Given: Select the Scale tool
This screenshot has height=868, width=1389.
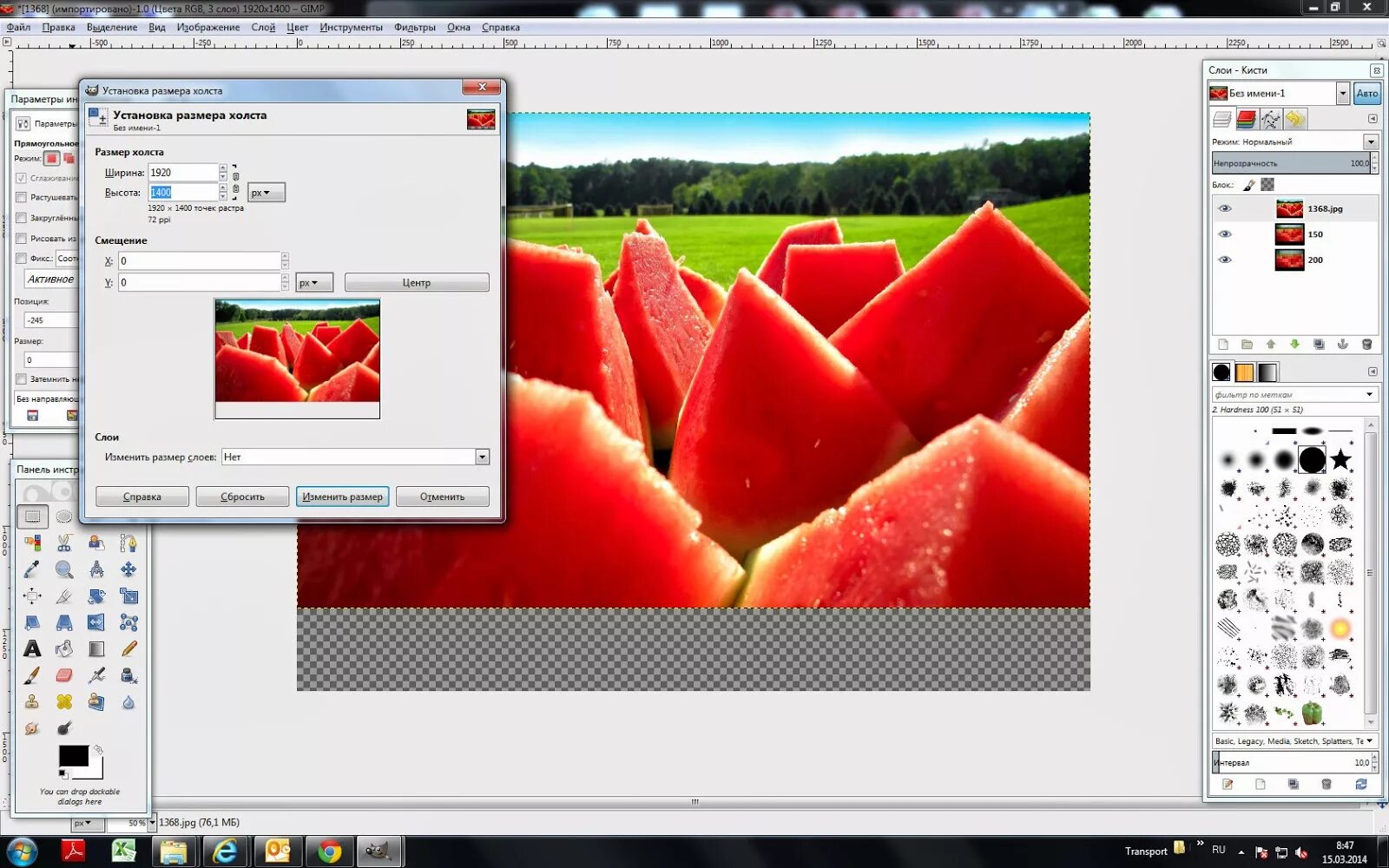Looking at the screenshot, I should coord(128,596).
